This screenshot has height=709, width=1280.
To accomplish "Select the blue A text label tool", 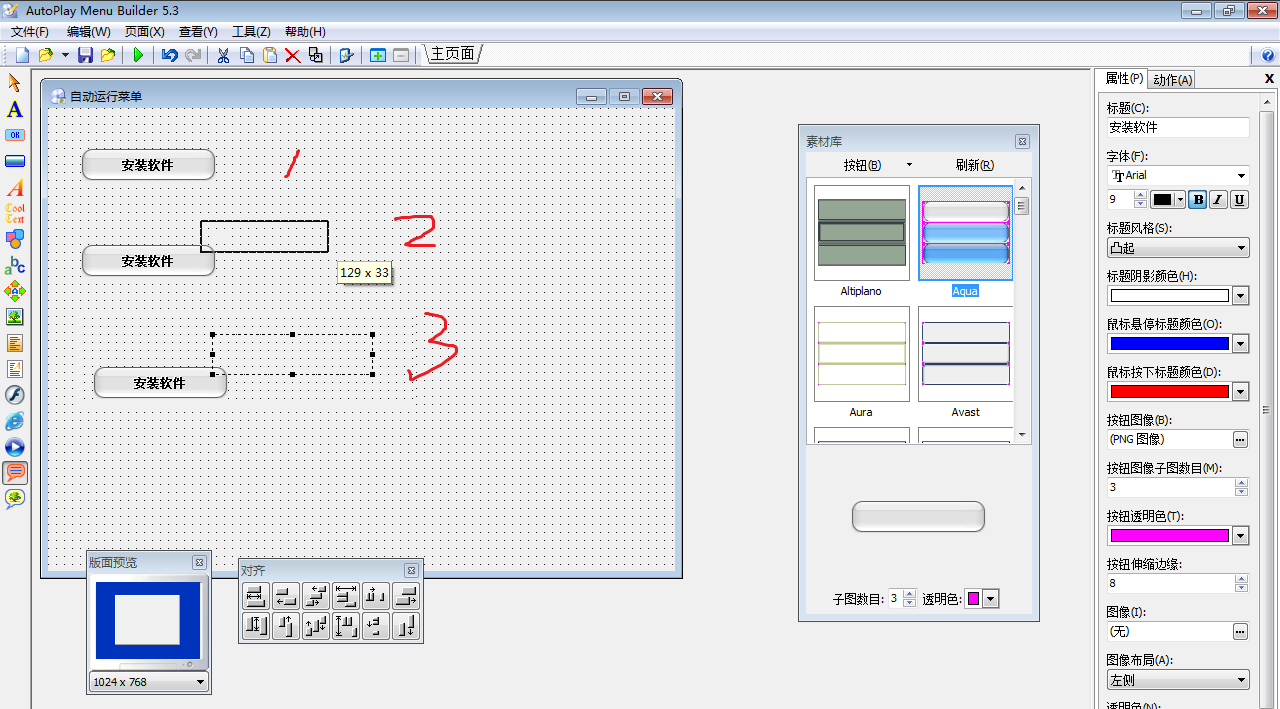I will 15,109.
